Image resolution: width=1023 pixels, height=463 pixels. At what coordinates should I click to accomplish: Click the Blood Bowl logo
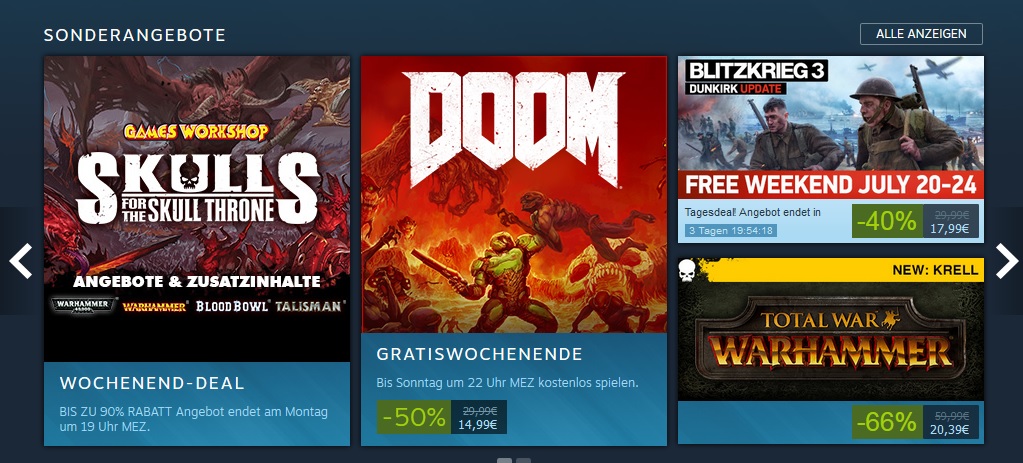pyautogui.click(x=232, y=306)
